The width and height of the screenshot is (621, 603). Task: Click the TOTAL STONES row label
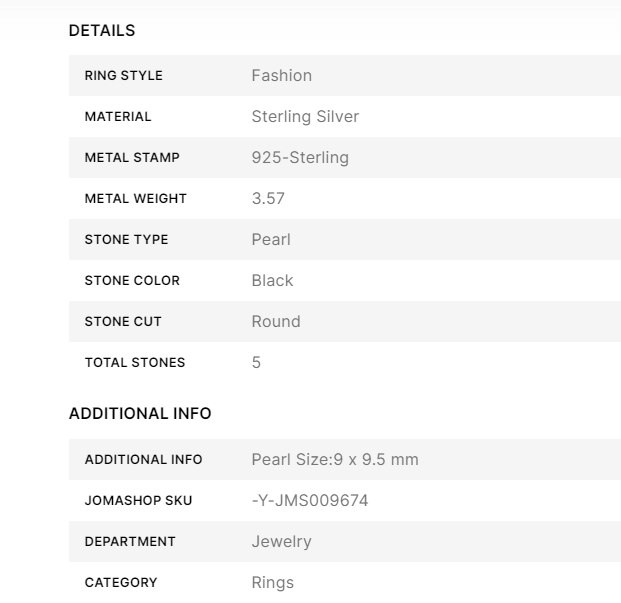[135, 363]
